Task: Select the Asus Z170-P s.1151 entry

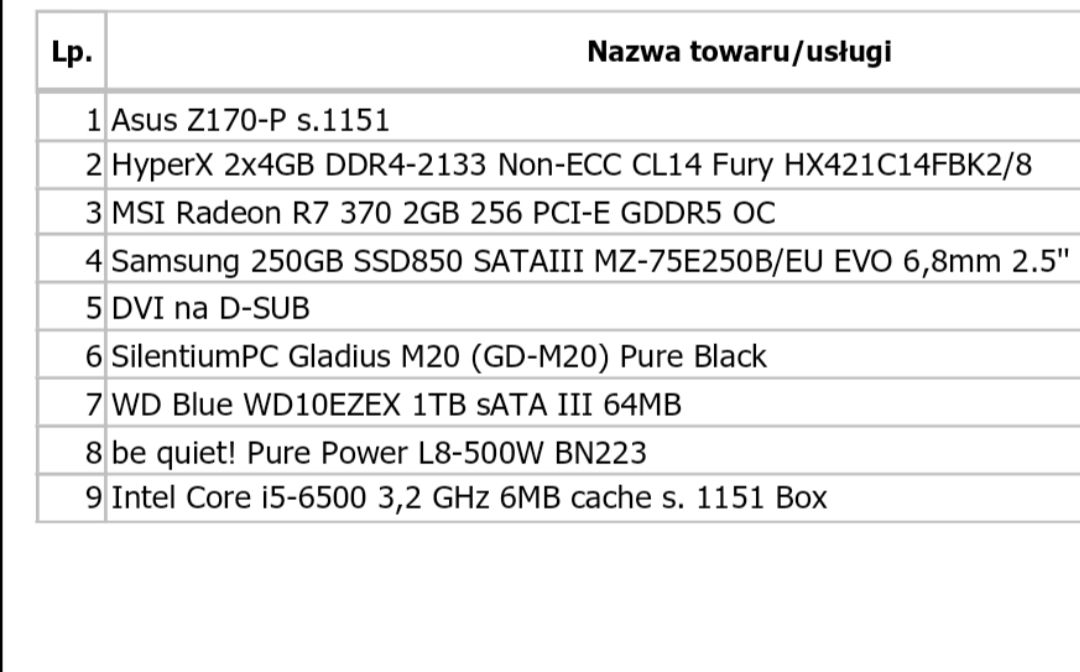Action: 250,120
